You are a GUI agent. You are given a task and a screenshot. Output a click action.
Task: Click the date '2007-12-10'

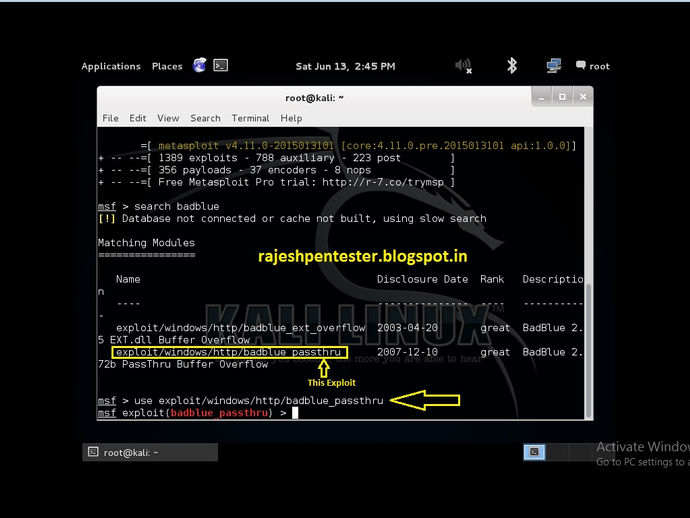pos(407,352)
